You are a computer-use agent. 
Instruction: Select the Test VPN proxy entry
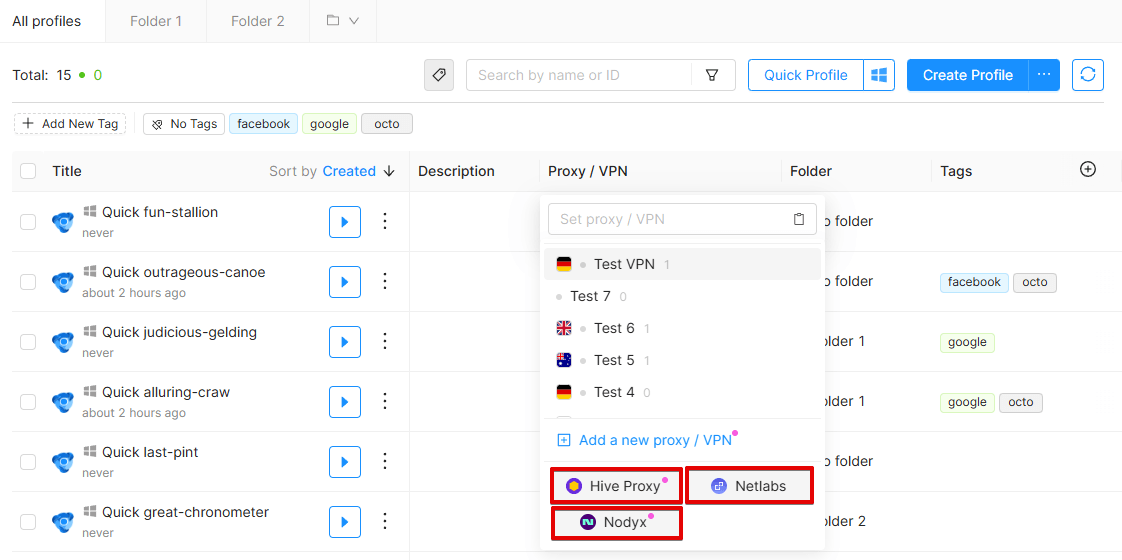(682, 264)
